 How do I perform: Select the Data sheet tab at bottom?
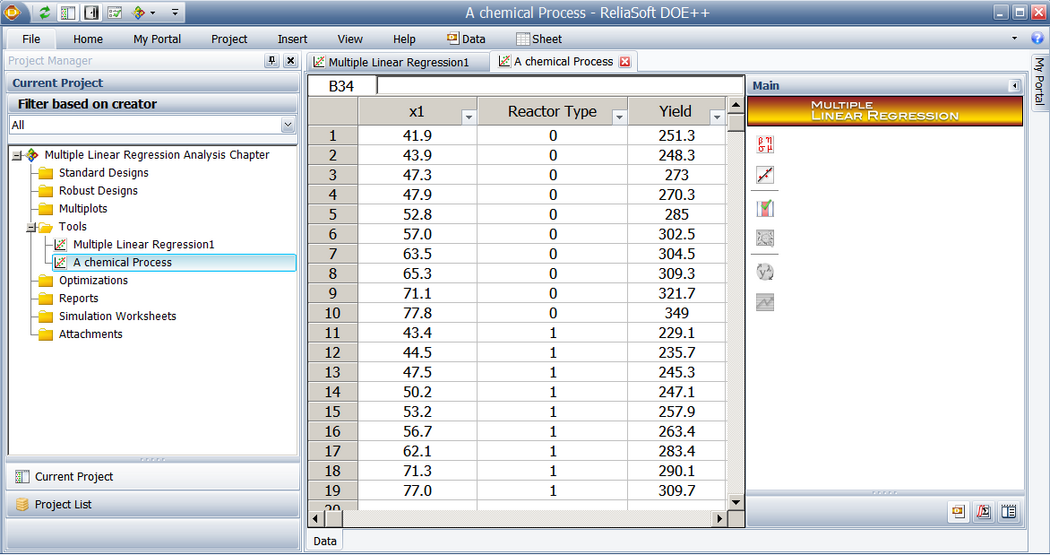[x=325, y=541]
